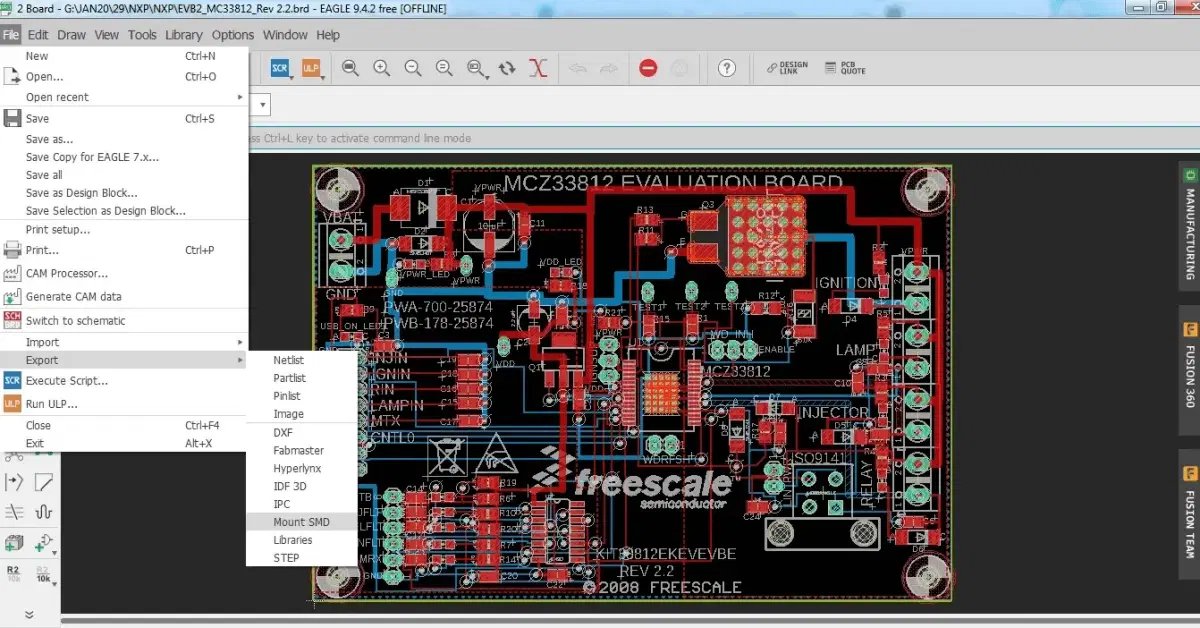Open the Export submenu entry
Image resolution: width=1200 pixels, height=628 pixels.
click(124, 360)
